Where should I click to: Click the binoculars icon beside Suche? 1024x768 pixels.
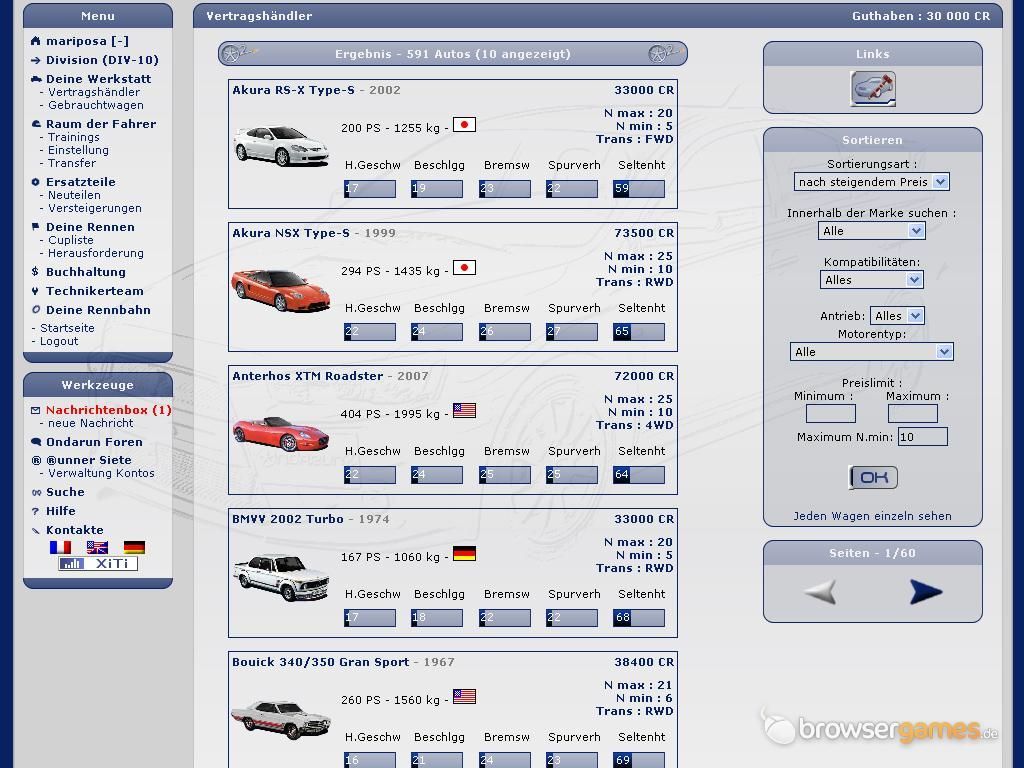(36, 492)
